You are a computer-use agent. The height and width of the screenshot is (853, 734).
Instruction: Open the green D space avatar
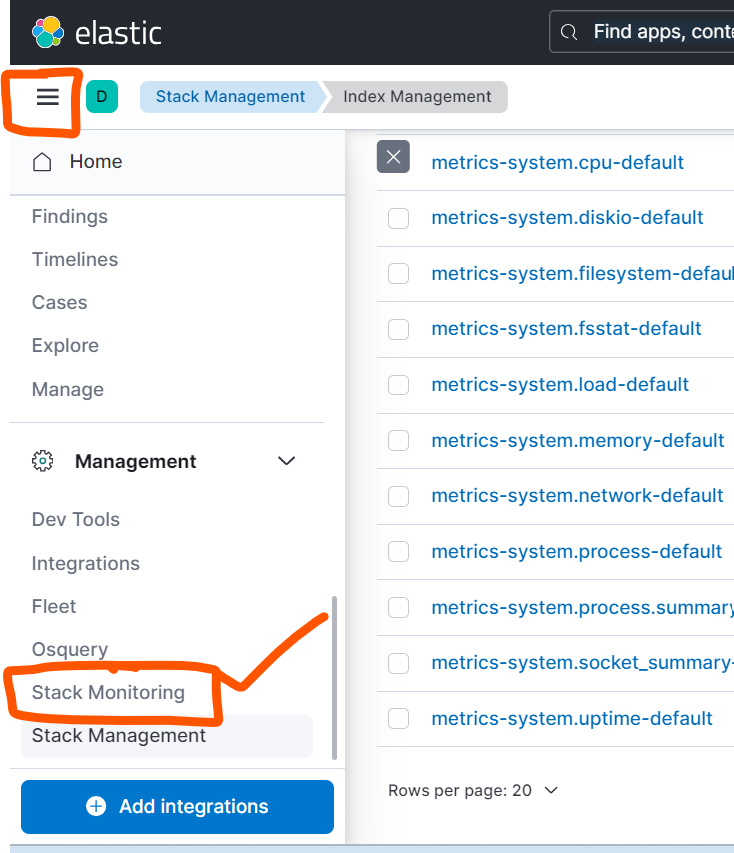(102, 96)
